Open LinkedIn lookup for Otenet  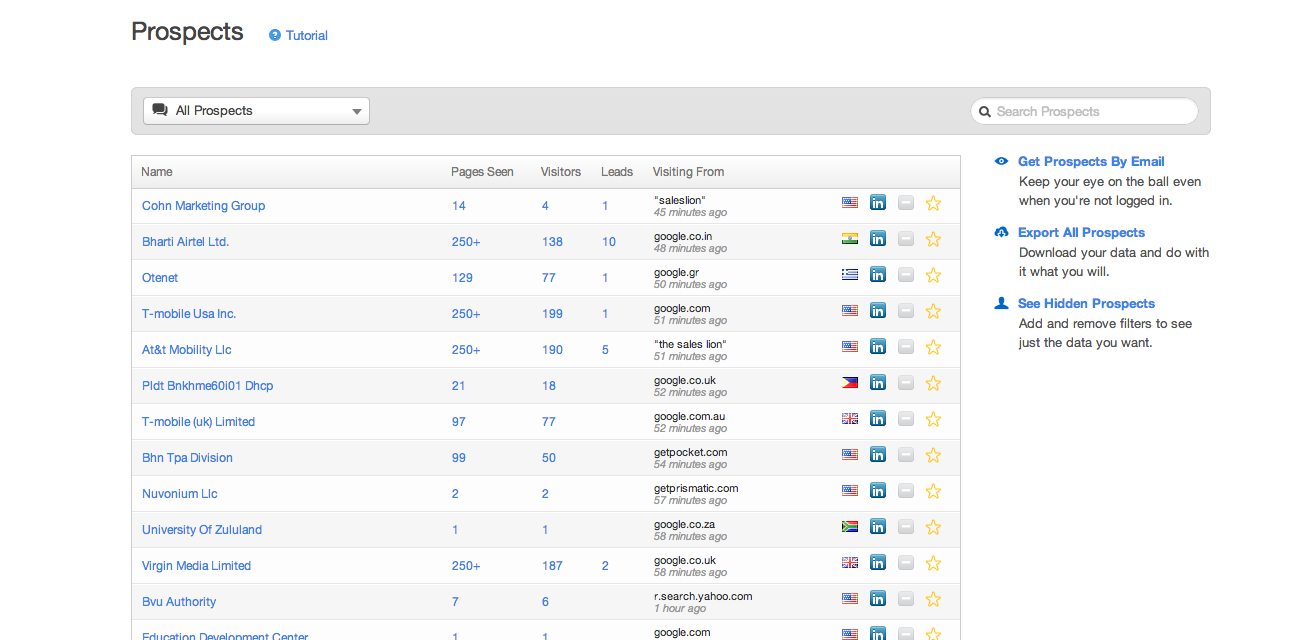(x=877, y=275)
